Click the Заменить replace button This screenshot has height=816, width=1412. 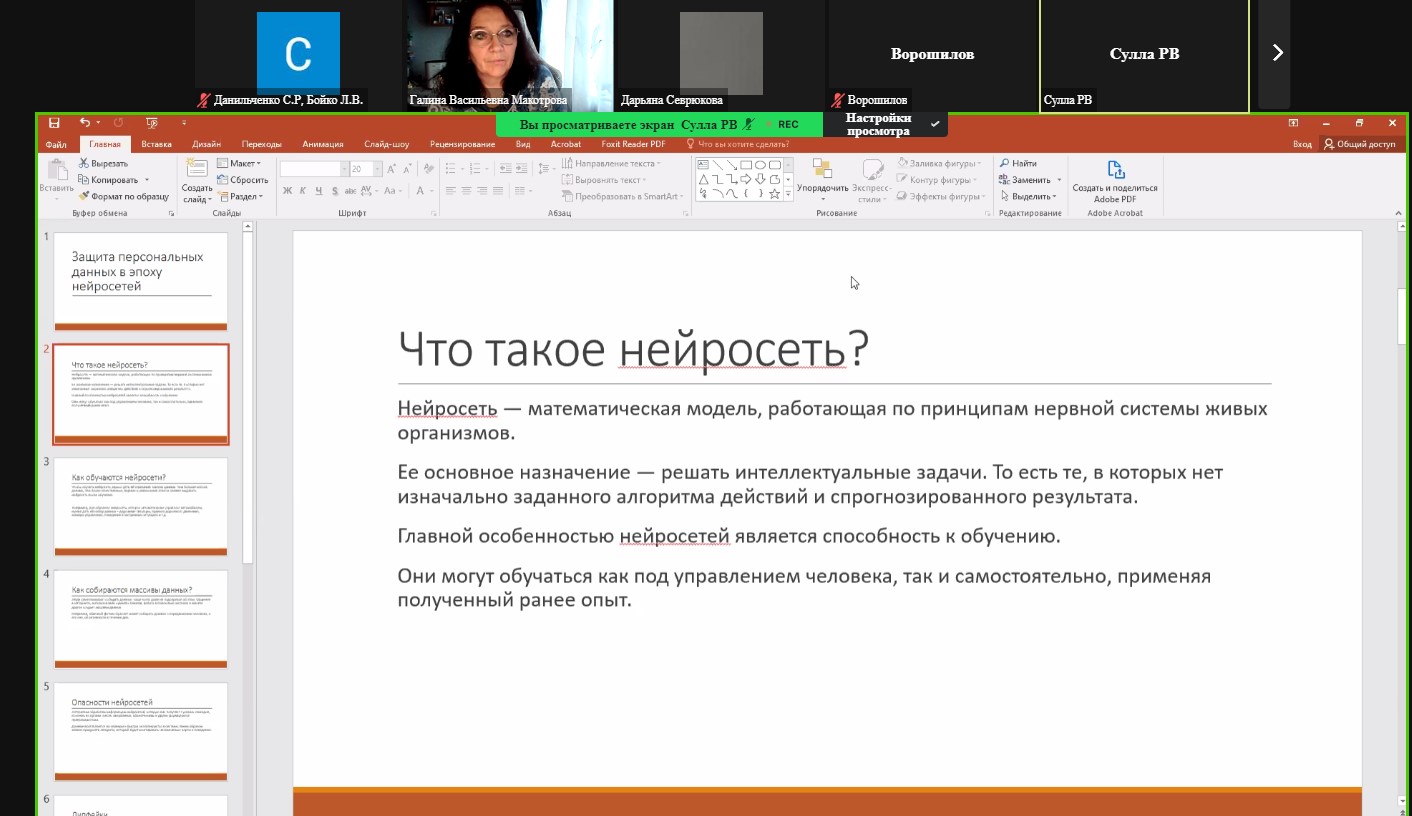click(x=1031, y=180)
